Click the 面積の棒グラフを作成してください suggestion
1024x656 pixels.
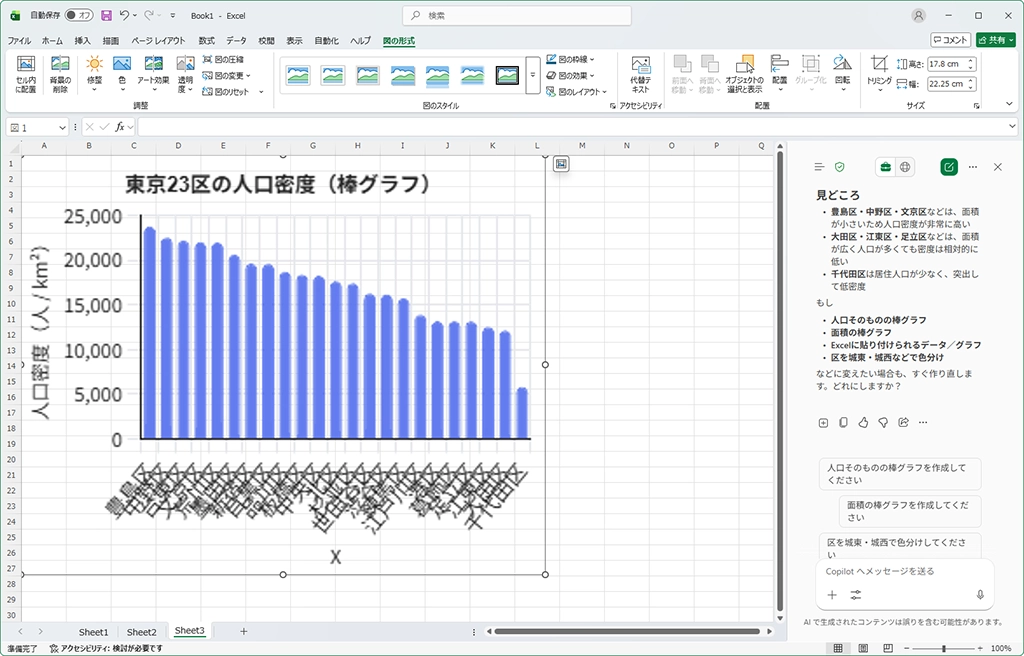click(909, 511)
